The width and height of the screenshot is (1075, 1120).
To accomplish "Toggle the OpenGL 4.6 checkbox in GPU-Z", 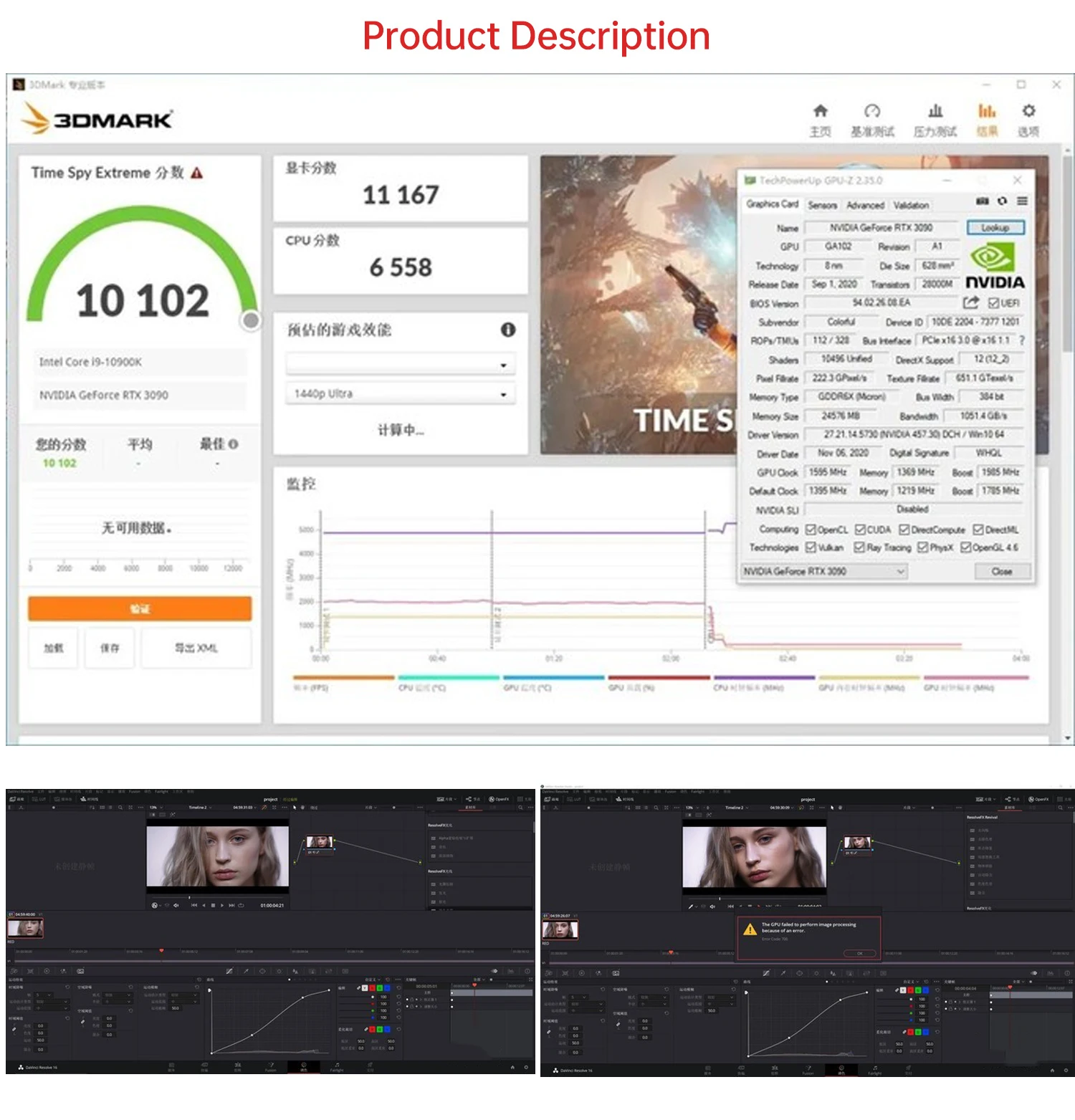I will pos(966,547).
